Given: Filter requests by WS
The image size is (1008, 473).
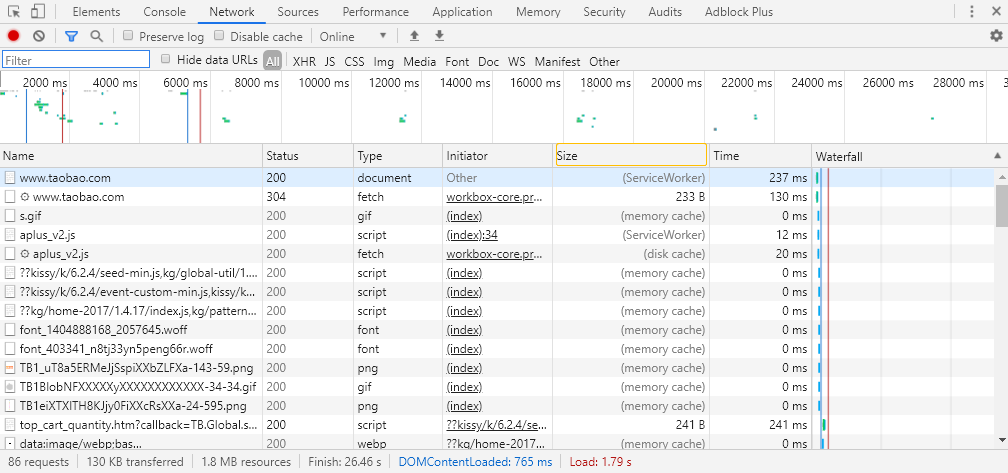Looking at the screenshot, I should [516, 62].
